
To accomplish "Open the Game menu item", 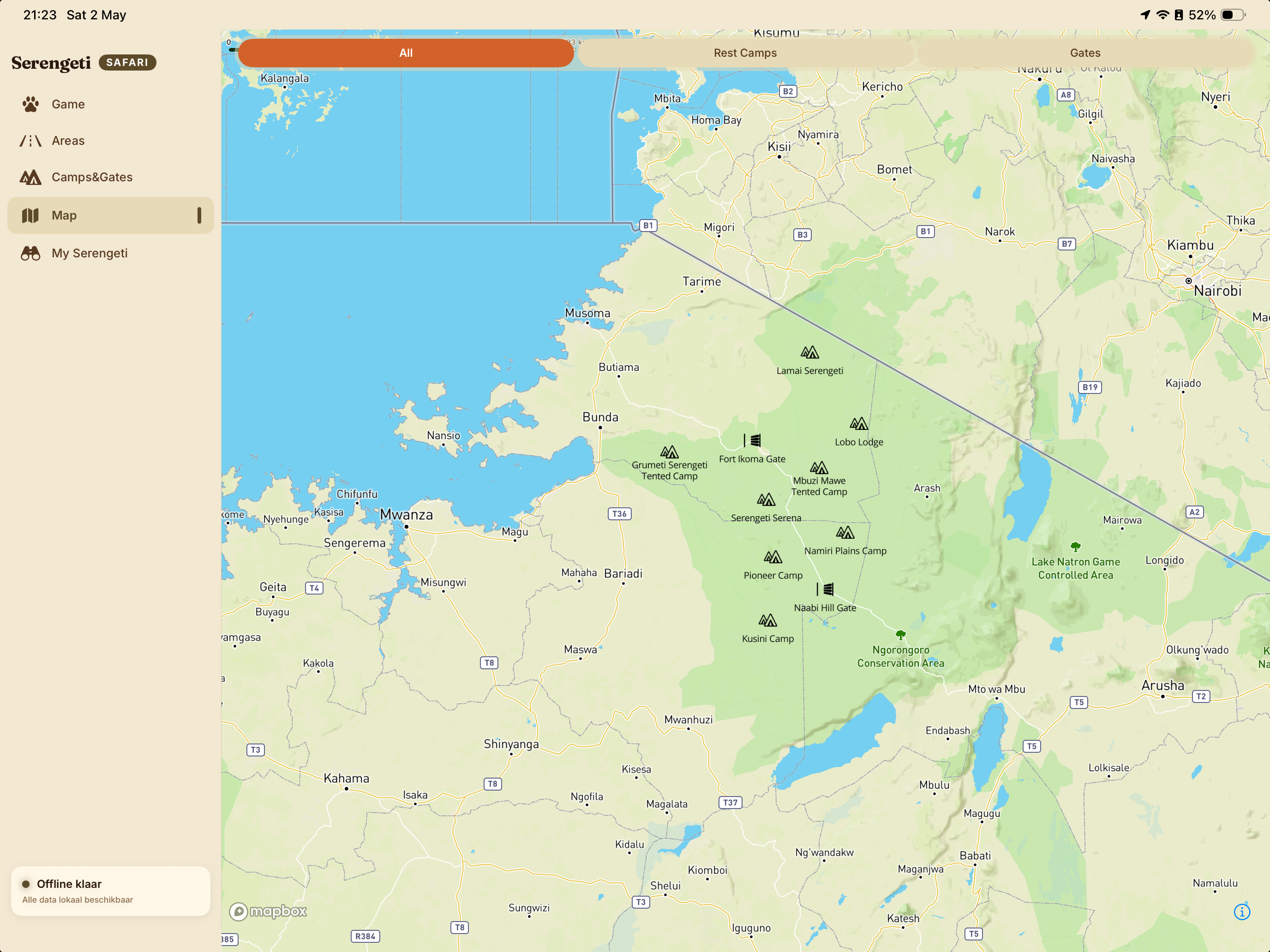I will tap(111, 104).
